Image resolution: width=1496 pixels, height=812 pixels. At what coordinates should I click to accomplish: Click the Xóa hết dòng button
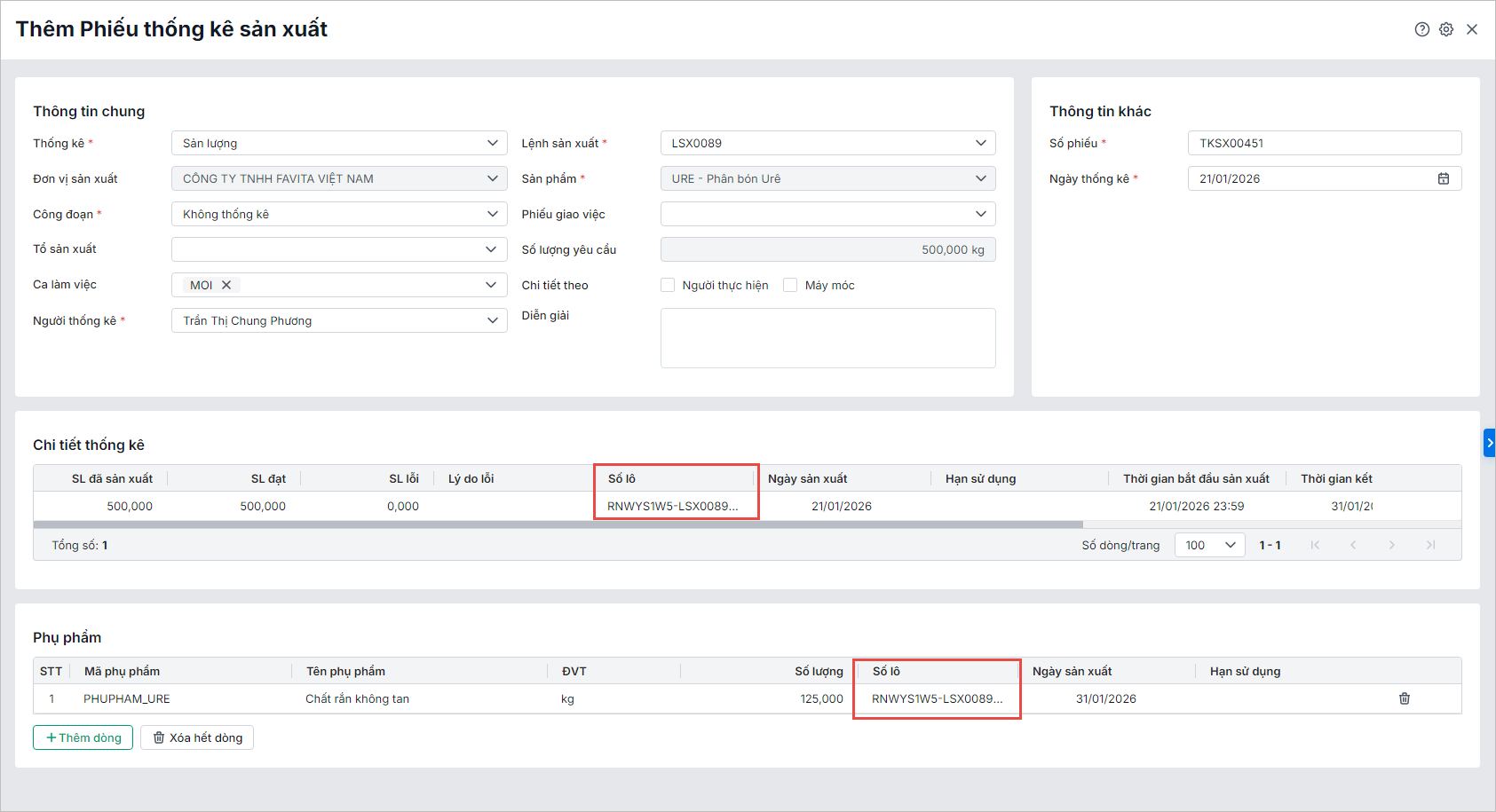point(197,737)
